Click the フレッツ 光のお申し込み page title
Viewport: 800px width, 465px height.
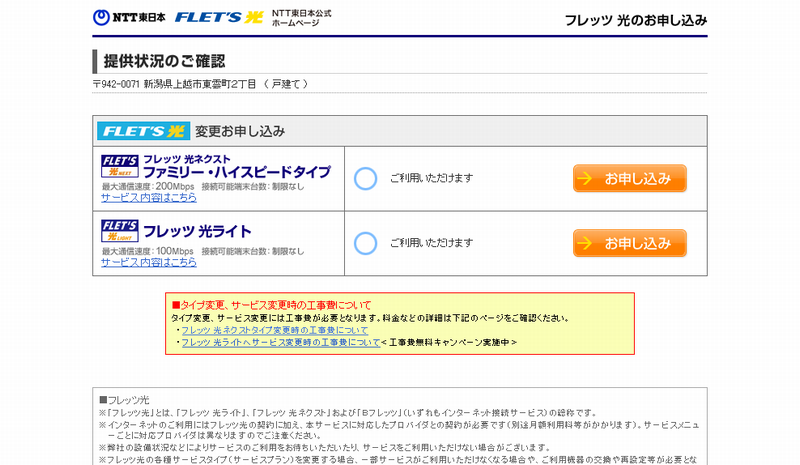[x=636, y=20]
